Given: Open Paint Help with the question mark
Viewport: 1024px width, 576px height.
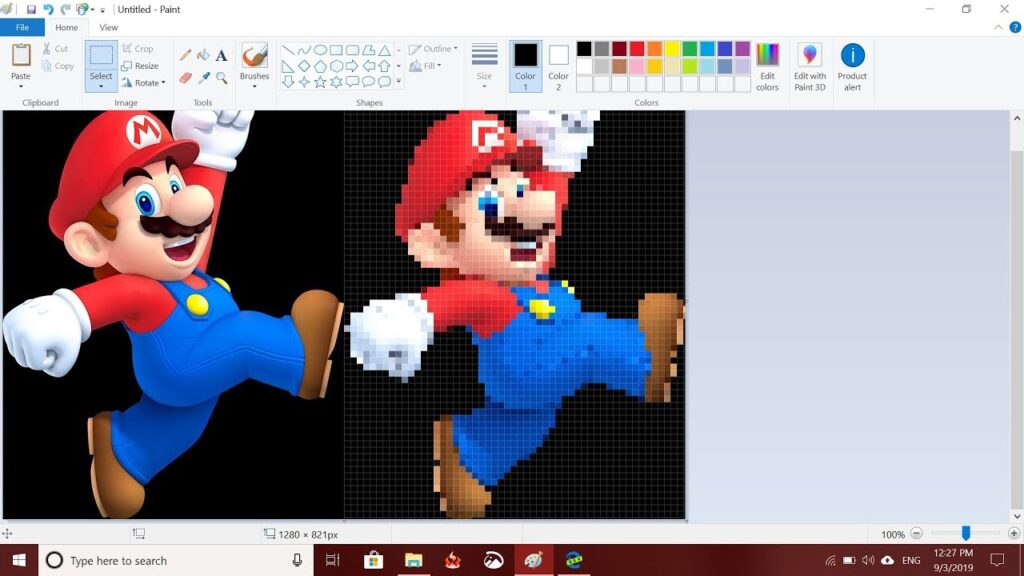Looking at the screenshot, I should 1015,27.
